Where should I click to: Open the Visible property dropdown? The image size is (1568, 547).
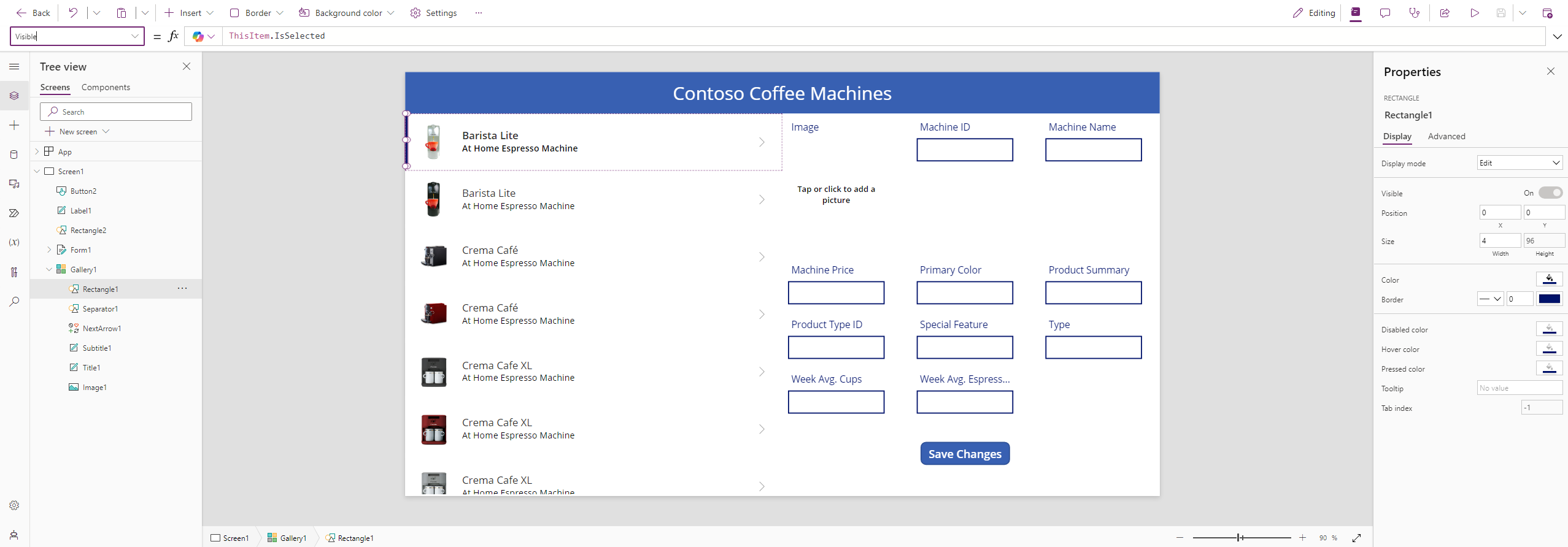point(134,36)
